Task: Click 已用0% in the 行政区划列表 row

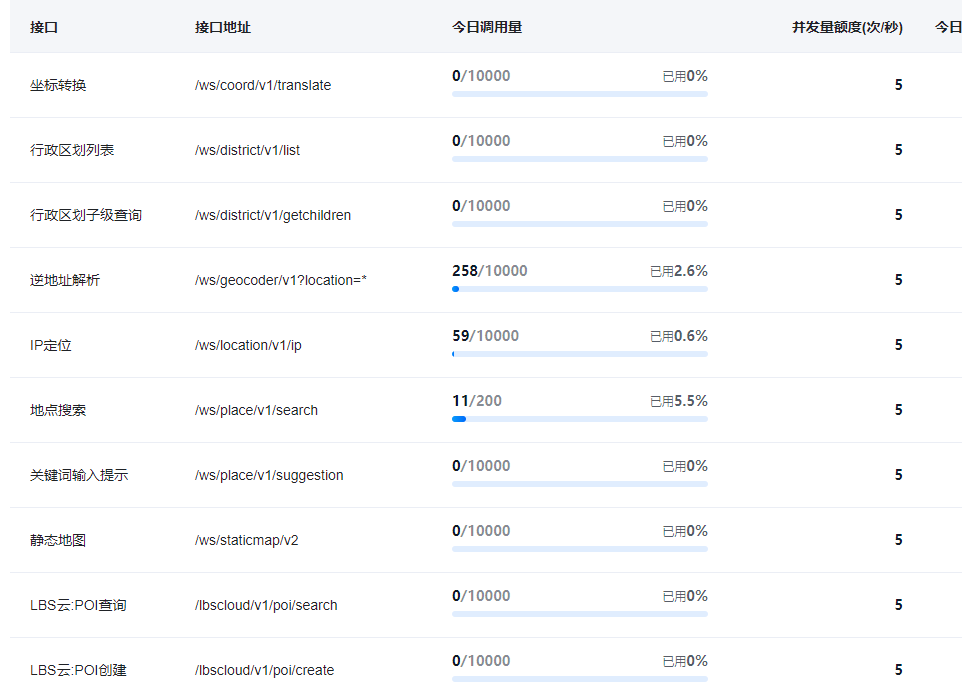Action: click(x=685, y=141)
